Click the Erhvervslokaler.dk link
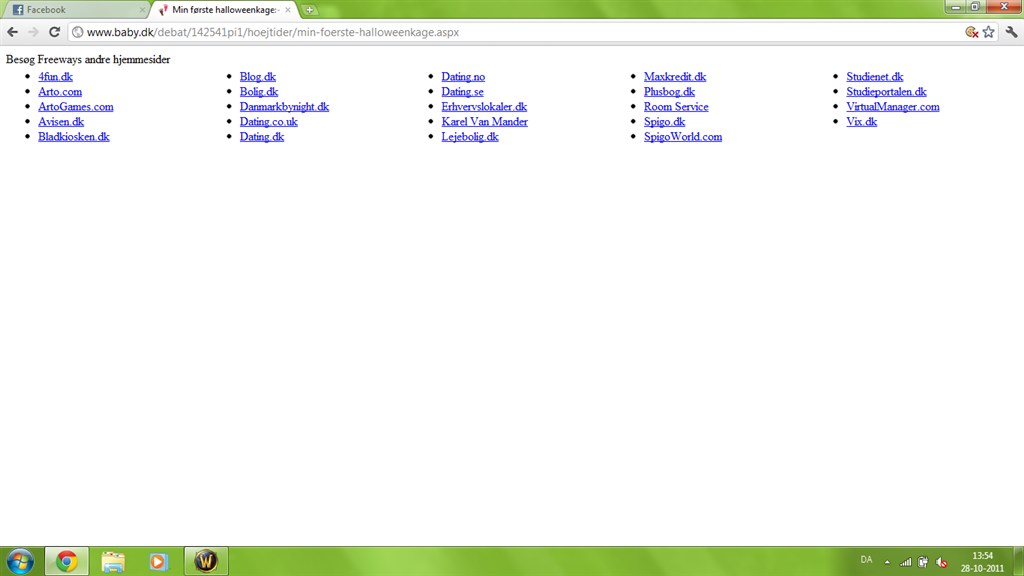The image size is (1024, 576). [484, 106]
